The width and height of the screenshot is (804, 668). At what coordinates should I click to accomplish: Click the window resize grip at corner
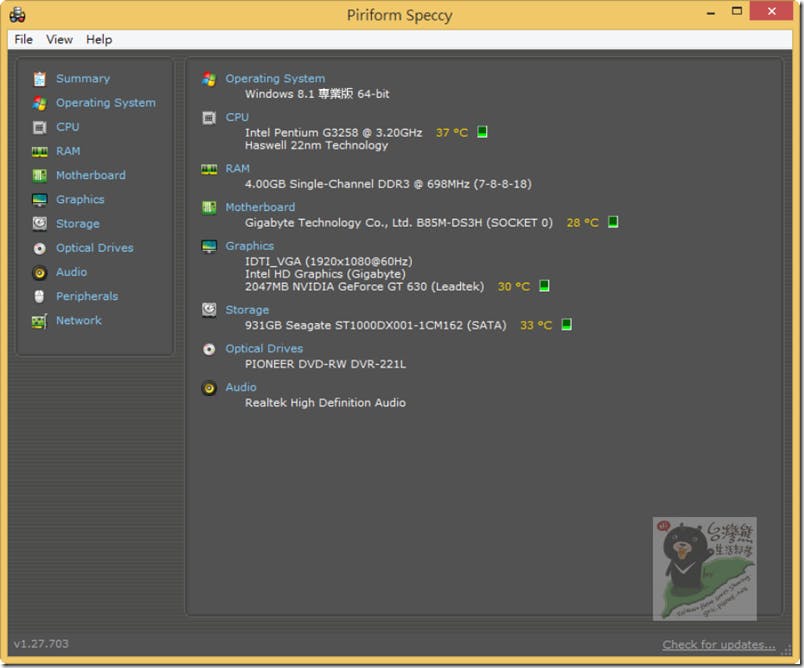pyautogui.click(x=786, y=650)
